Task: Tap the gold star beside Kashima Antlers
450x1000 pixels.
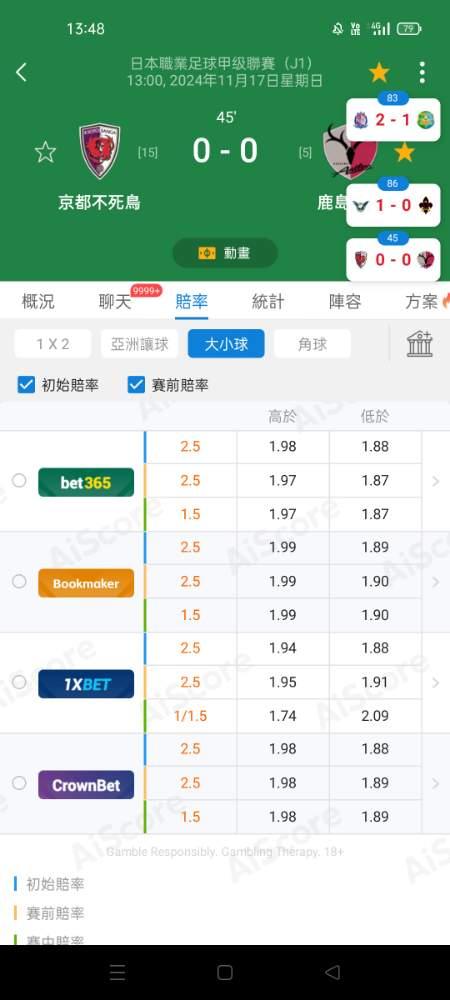Action: click(x=404, y=152)
